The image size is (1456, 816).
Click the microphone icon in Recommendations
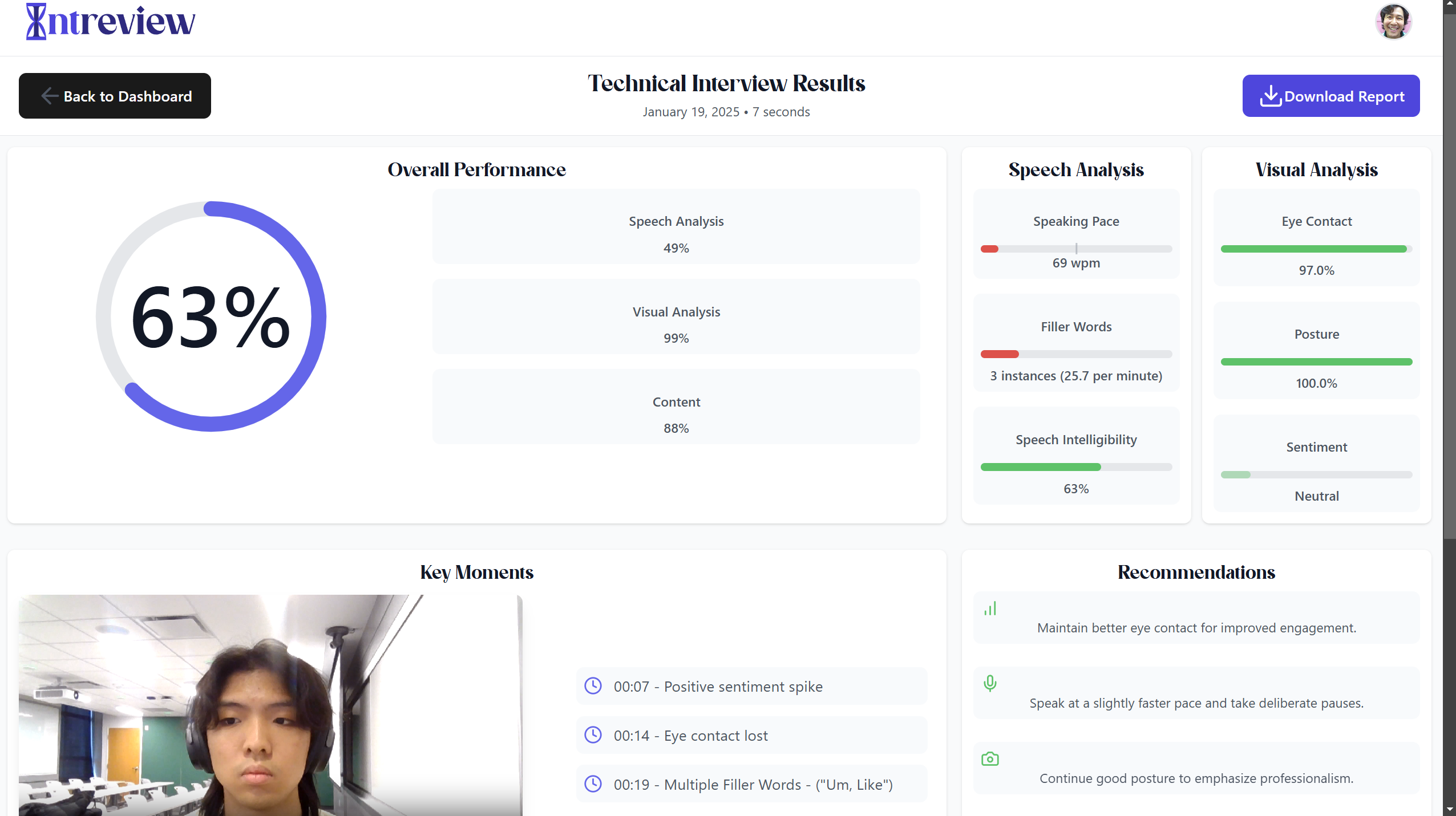point(990,683)
